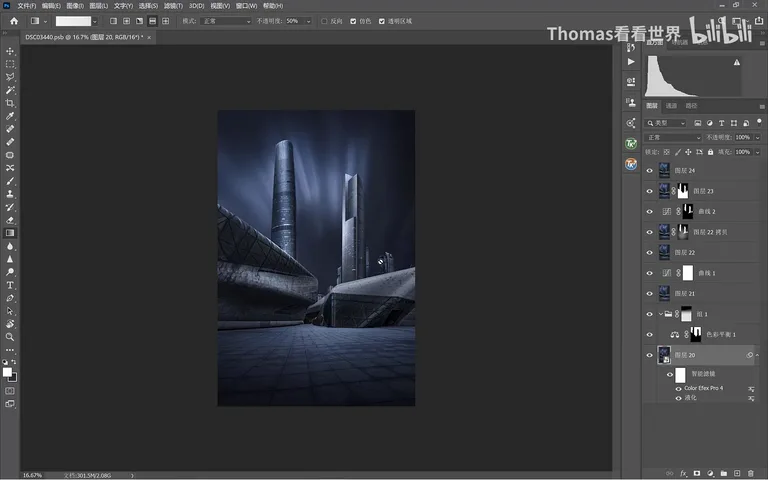Viewport: 768px width, 480px height.
Task: Select the Eraser tool
Action: coord(10,220)
